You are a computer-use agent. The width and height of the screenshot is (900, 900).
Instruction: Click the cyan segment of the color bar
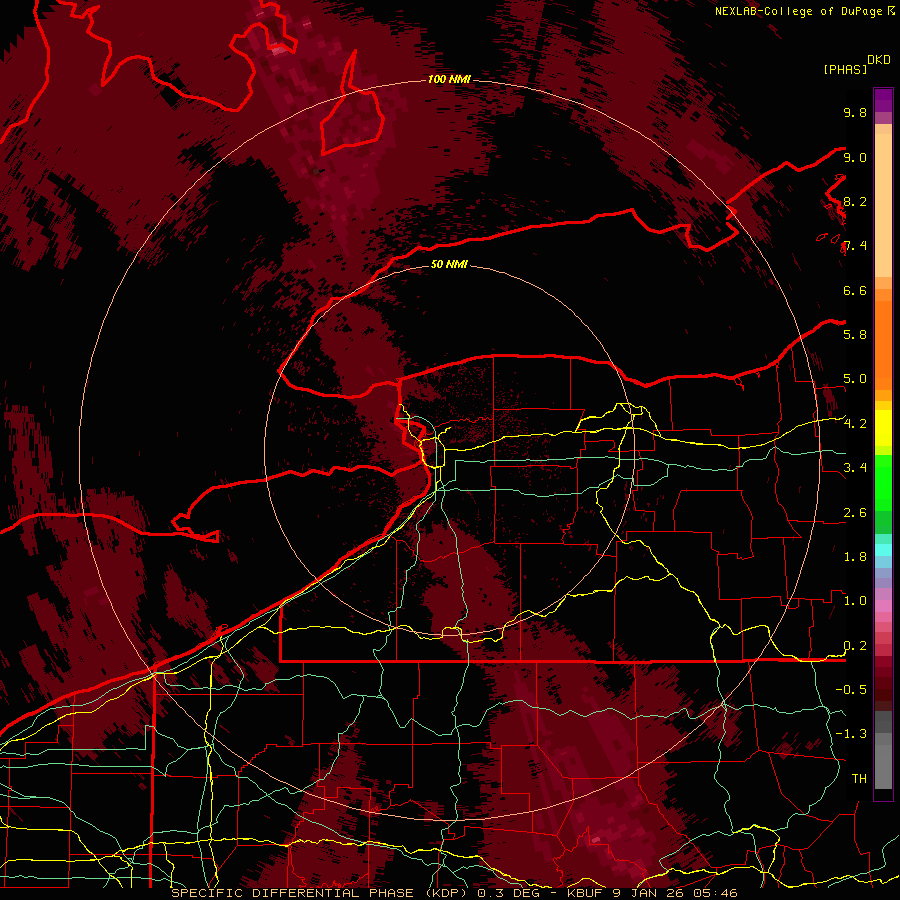[x=883, y=549]
